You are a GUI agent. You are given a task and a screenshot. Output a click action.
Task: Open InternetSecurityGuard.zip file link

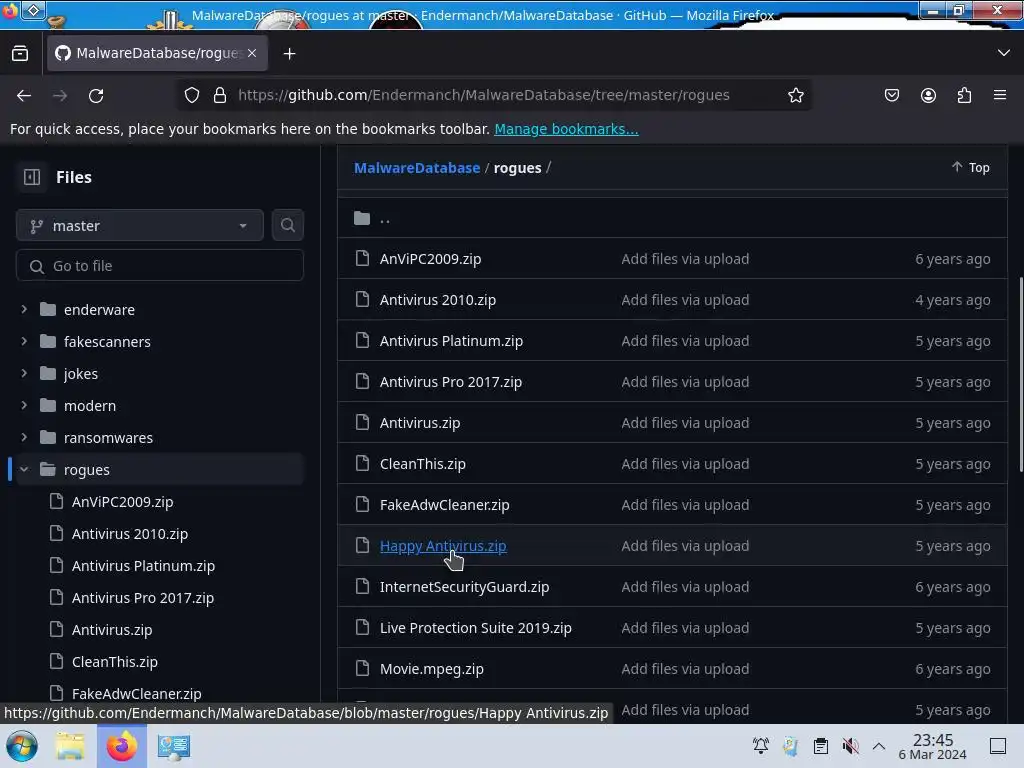[464, 587]
